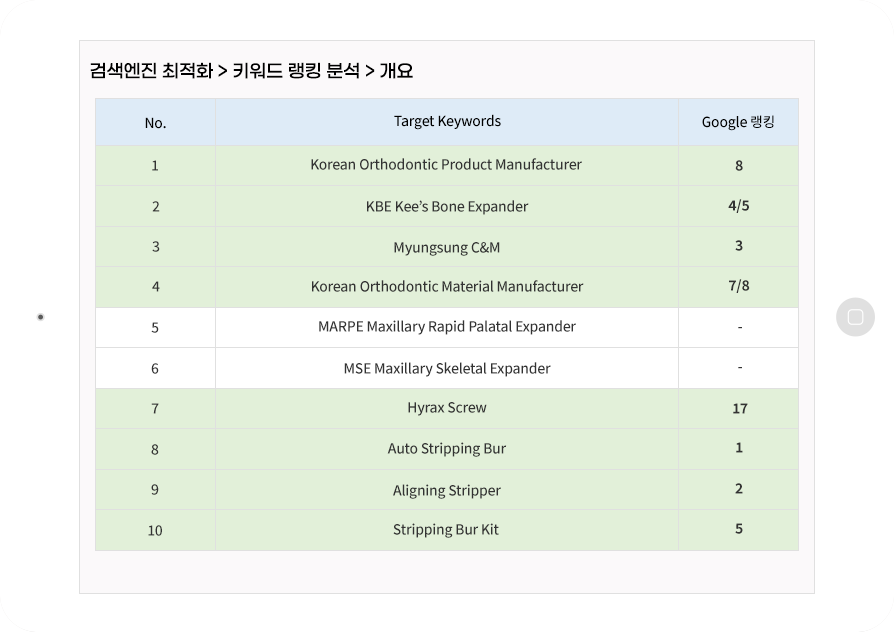
Task: Select ranking "5" for Stripping Bur Kit
Action: point(739,529)
